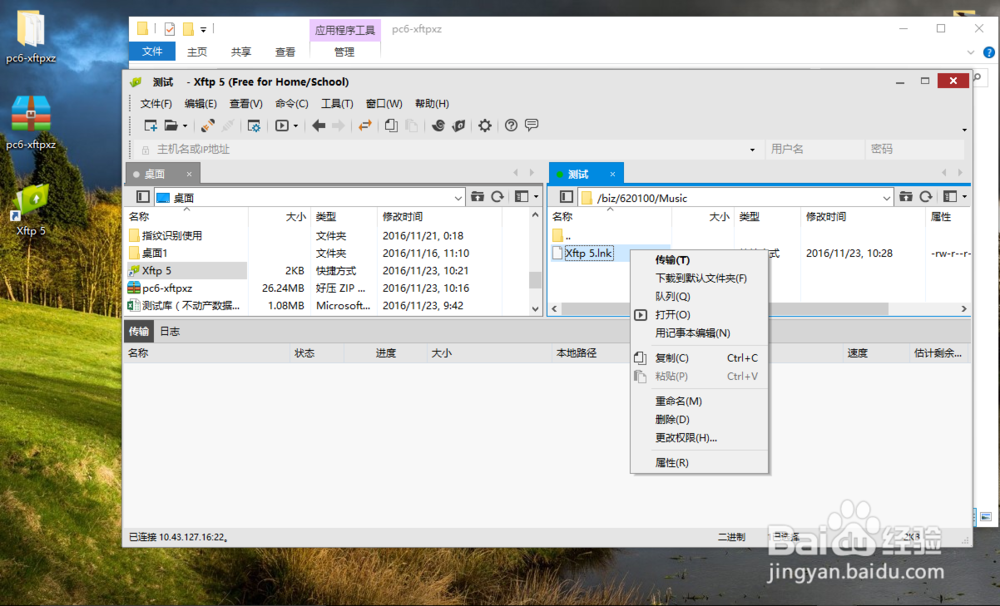Screen dimensions: 1000x606
Task: Click the Connect plug icon
Action: point(208,126)
